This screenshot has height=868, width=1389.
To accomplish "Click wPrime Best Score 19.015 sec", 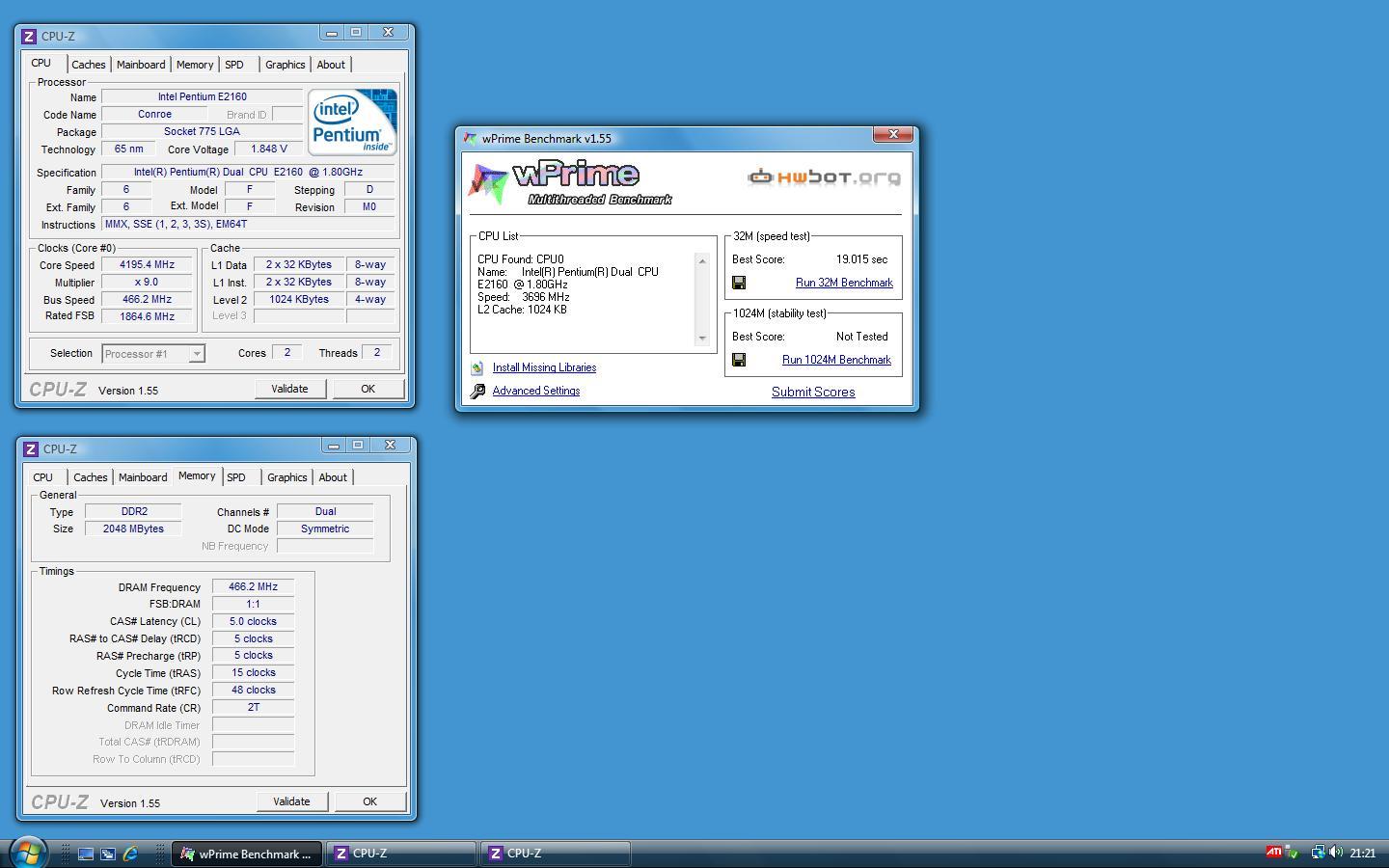I will (861, 259).
